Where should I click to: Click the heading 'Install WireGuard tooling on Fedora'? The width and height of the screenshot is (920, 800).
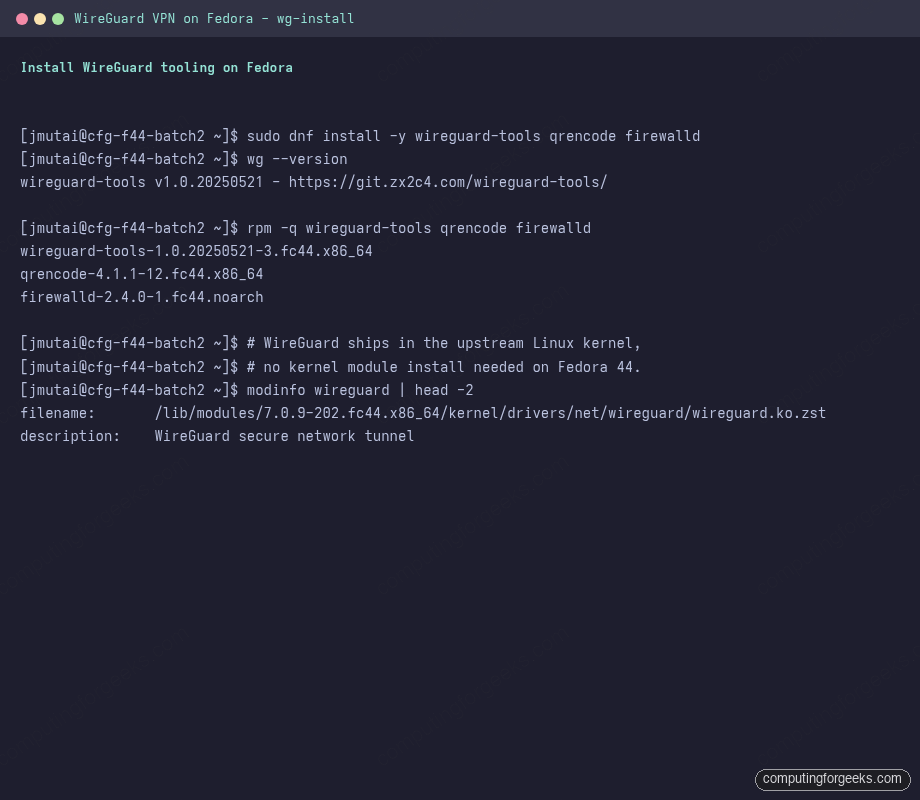point(157,67)
